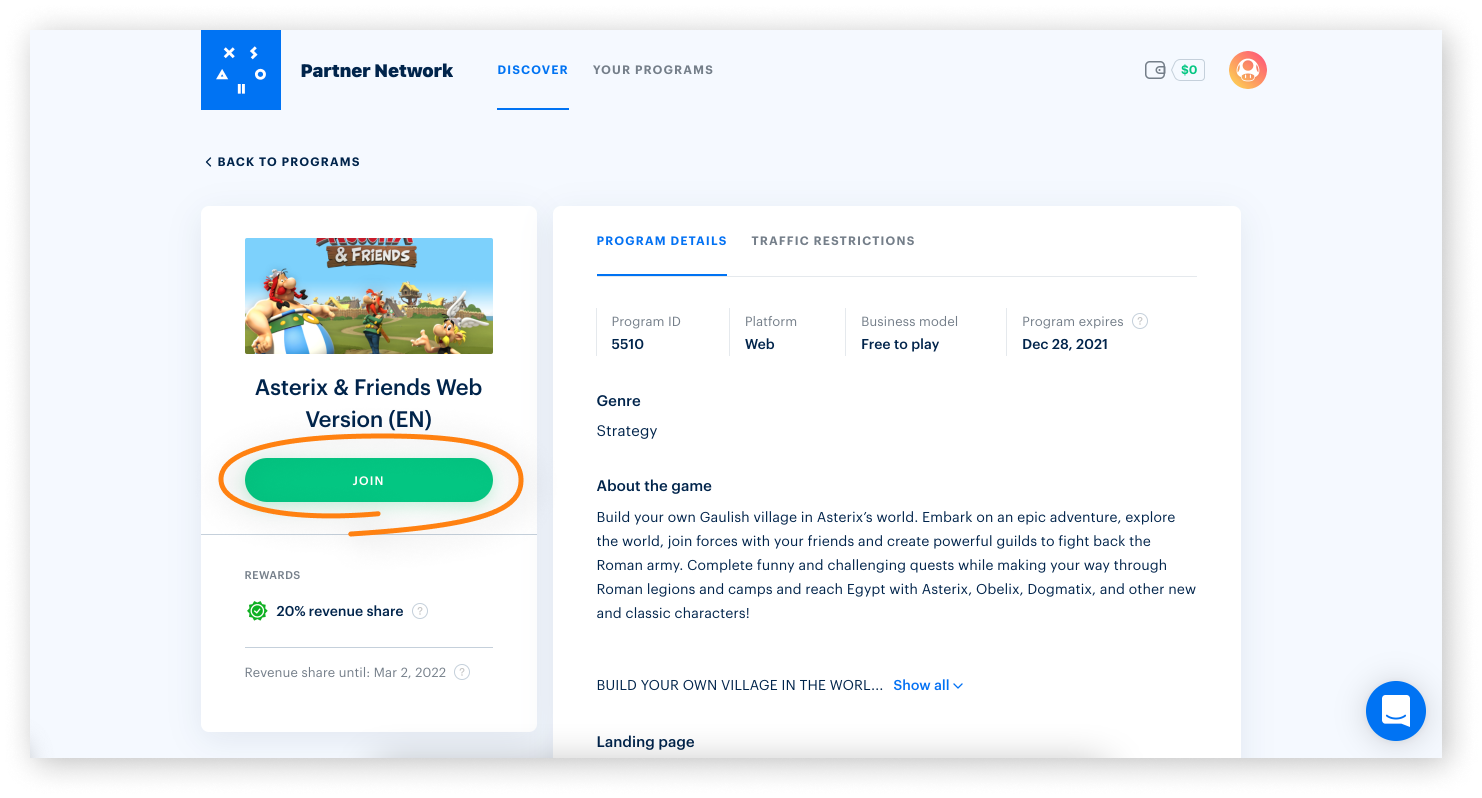Select the Program Details tab

pyautogui.click(x=662, y=241)
